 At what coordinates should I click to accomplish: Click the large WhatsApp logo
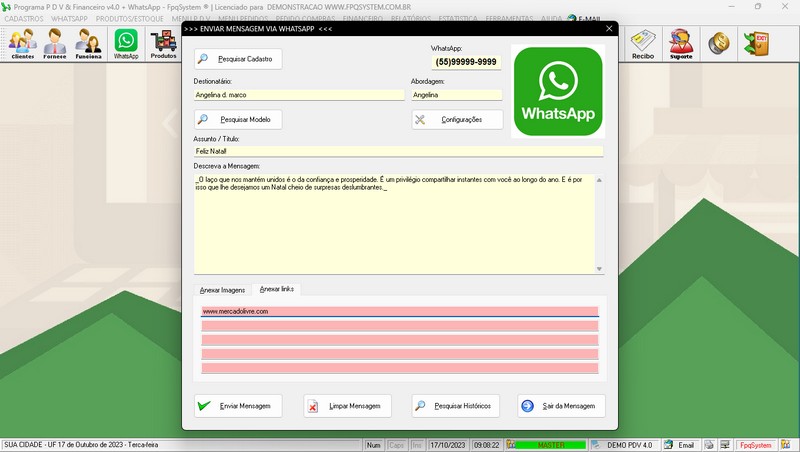click(x=557, y=91)
